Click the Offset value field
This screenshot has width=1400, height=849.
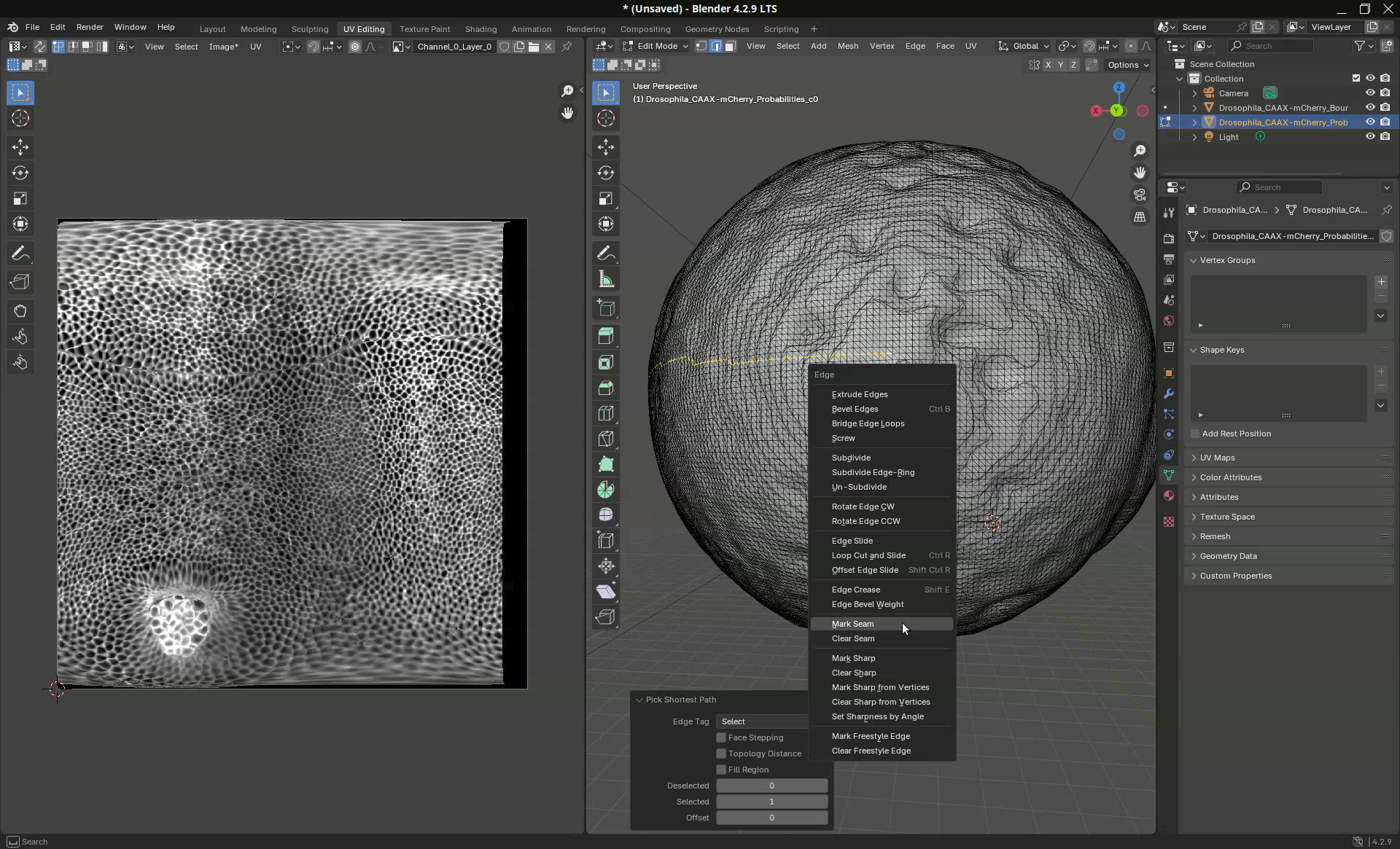tap(771, 818)
